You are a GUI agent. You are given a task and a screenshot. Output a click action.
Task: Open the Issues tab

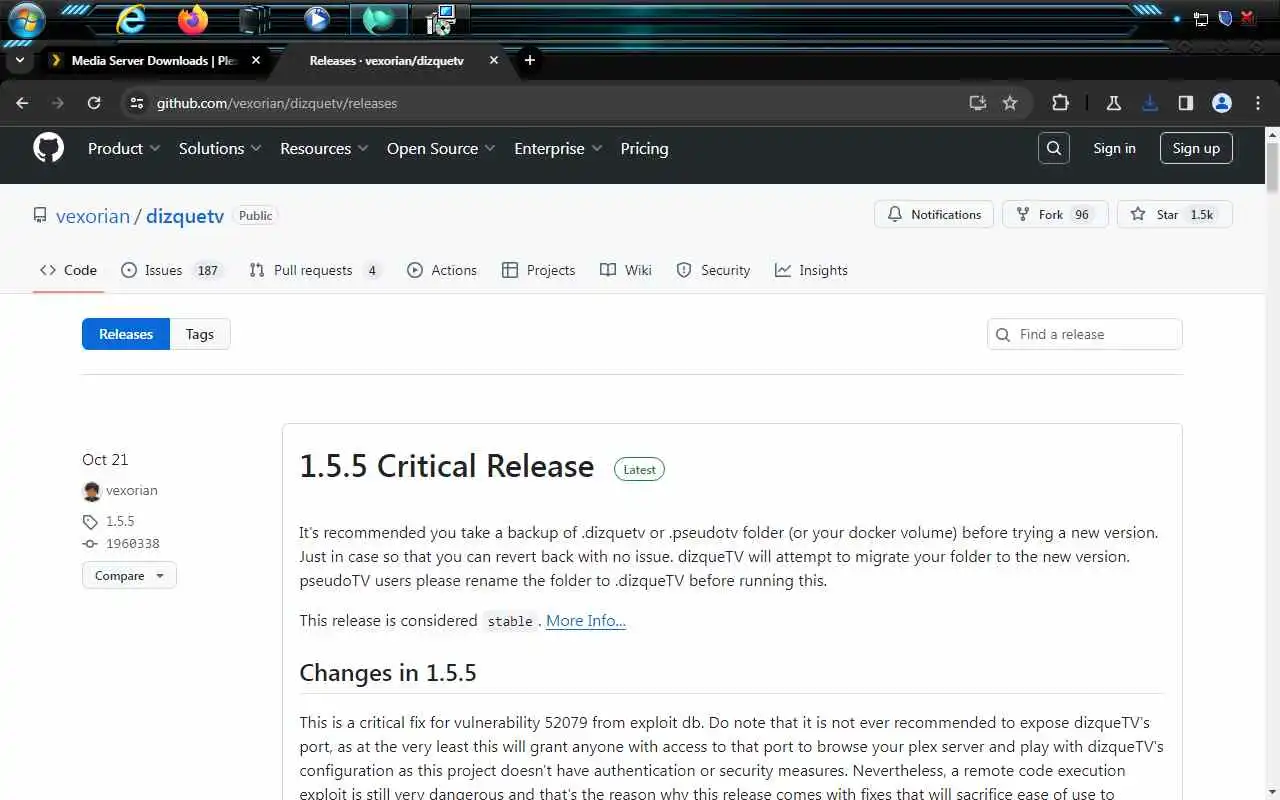tap(171, 270)
